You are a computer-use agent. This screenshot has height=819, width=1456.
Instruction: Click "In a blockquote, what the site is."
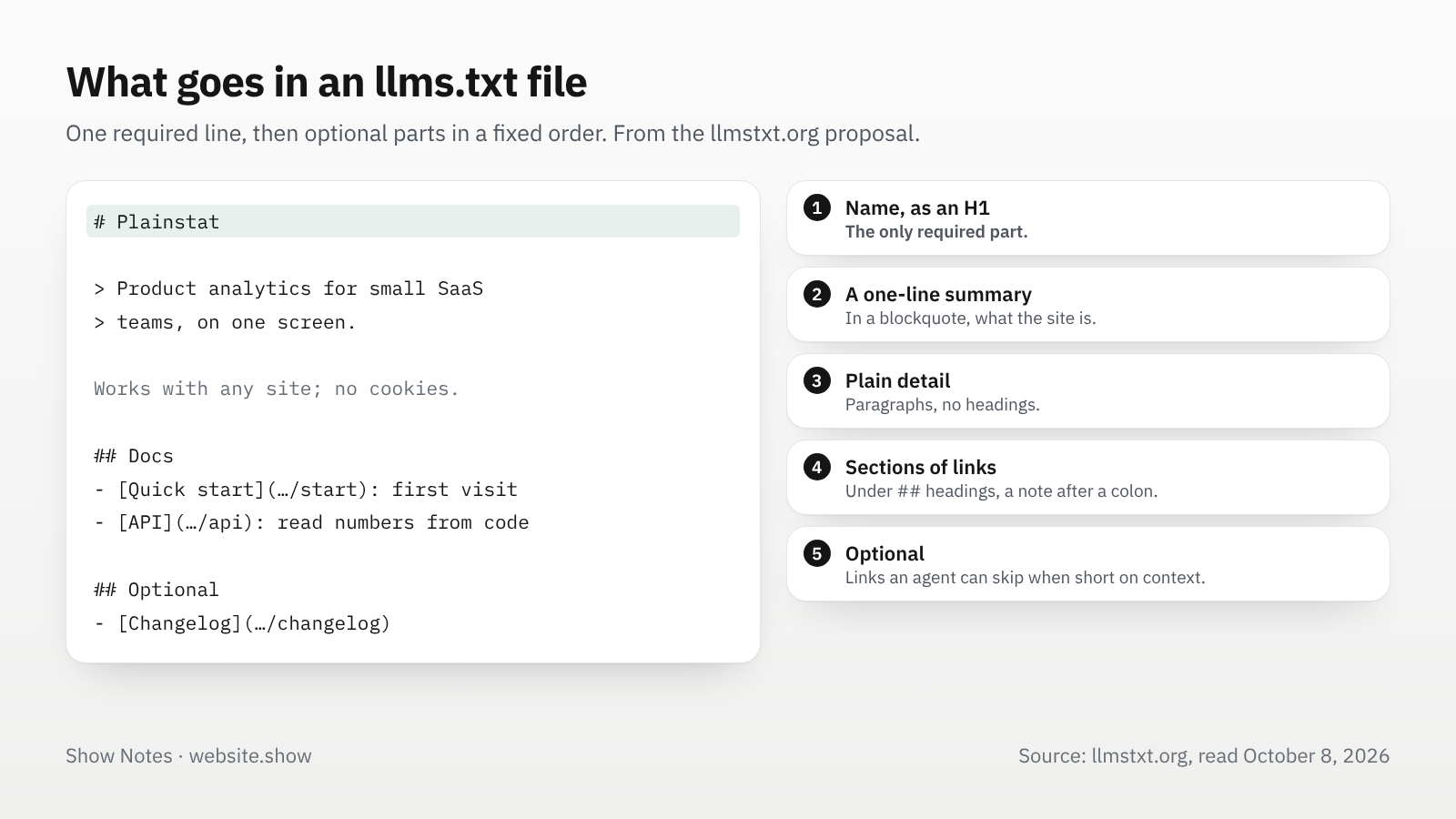pos(971,318)
